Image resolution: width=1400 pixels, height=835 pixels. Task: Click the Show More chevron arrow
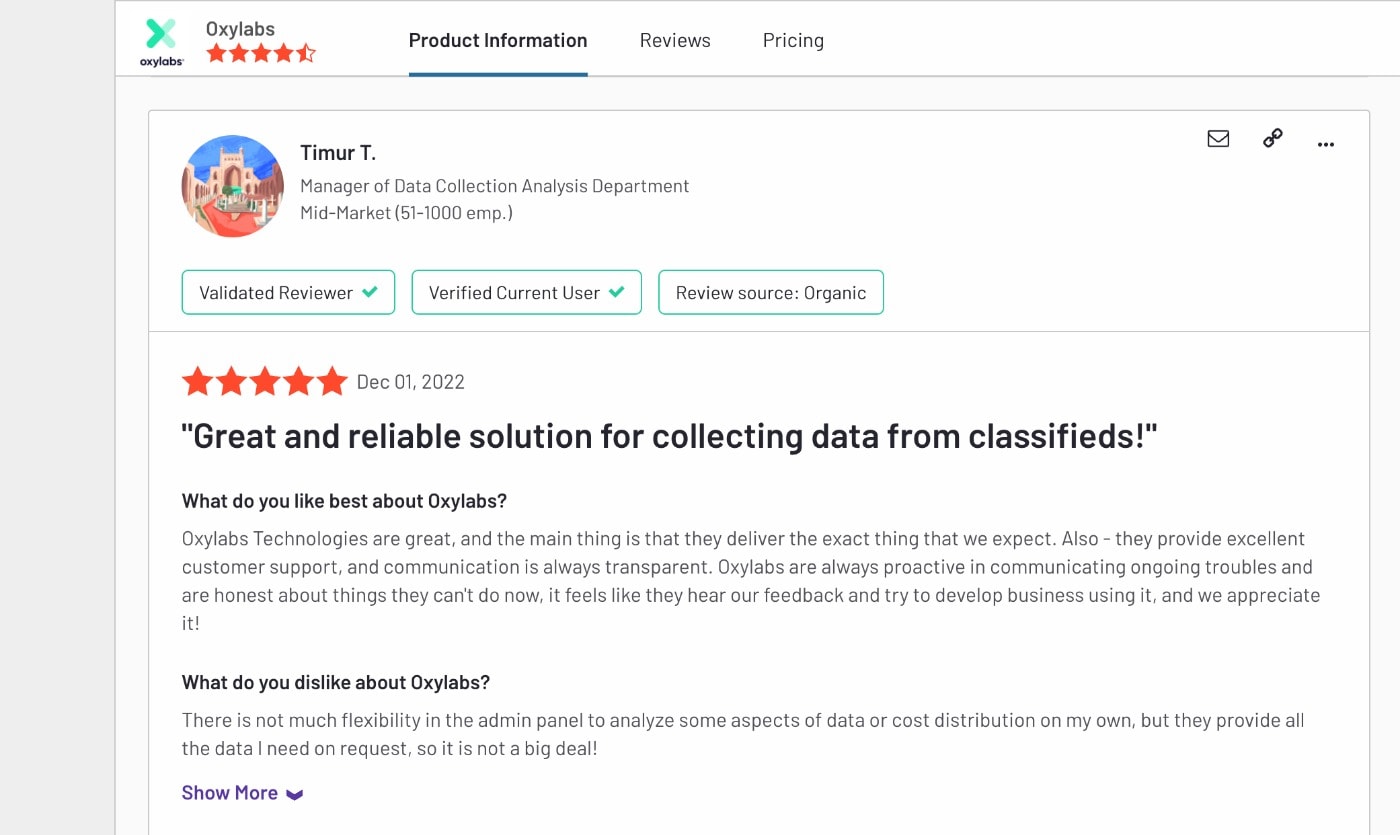(294, 794)
